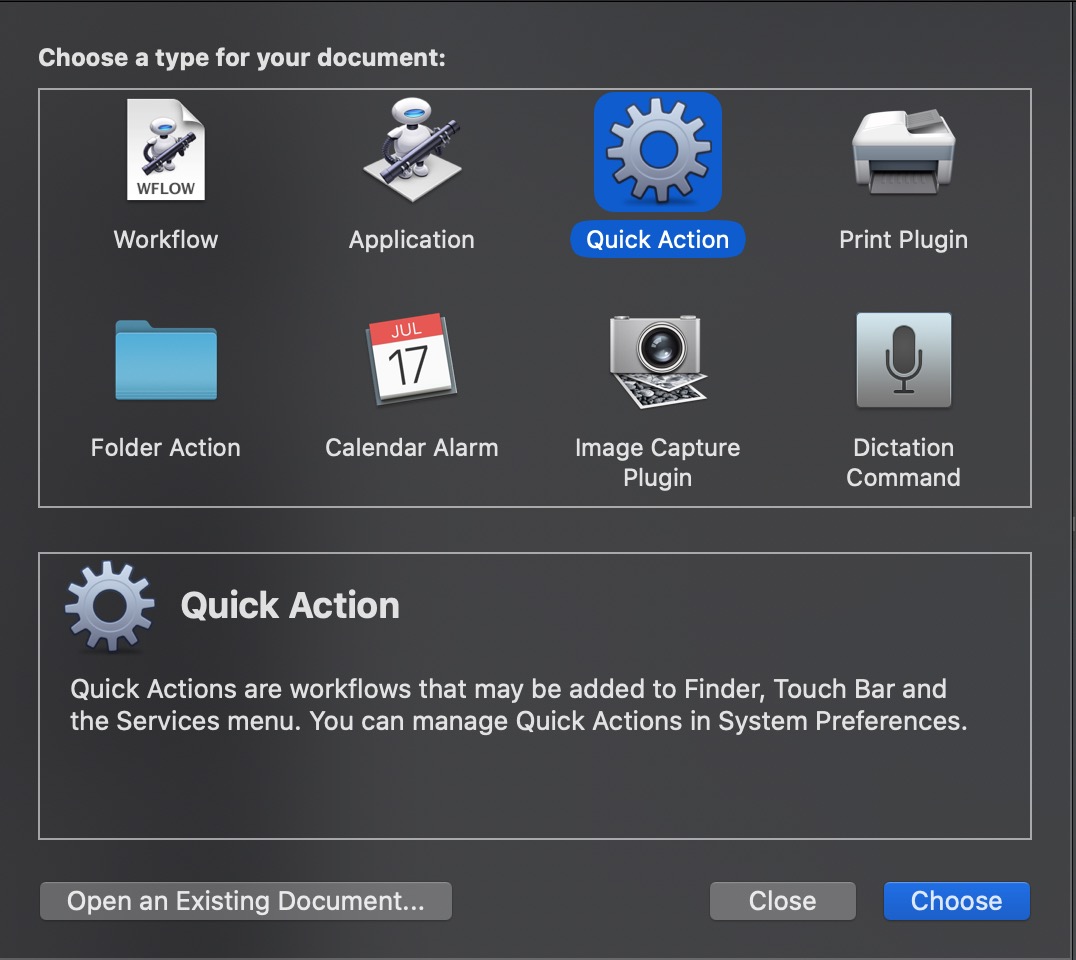Select the Calendar Alarm calendar icon

(x=412, y=359)
